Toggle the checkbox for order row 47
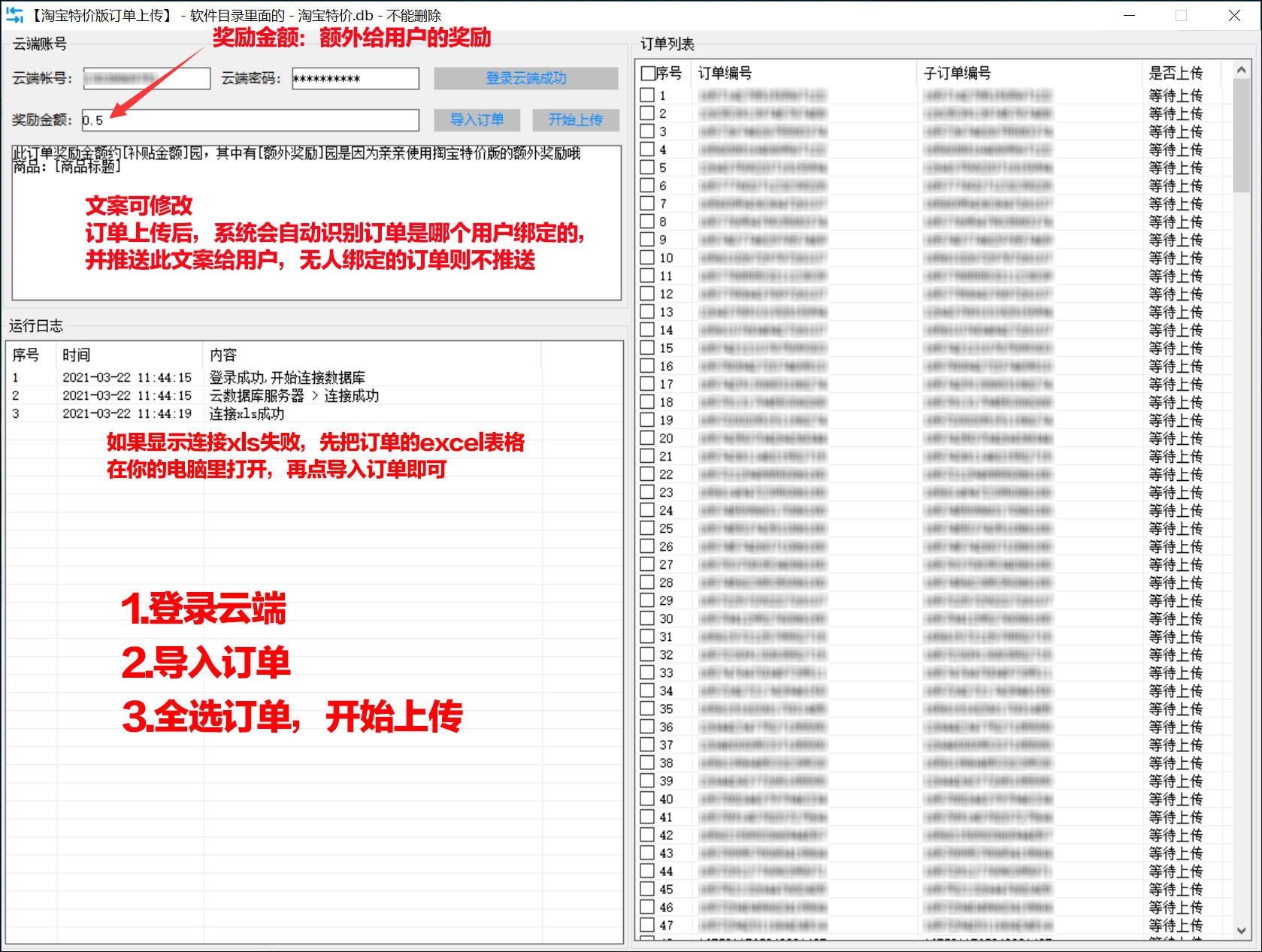Image resolution: width=1262 pixels, height=952 pixels. (647, 925)
